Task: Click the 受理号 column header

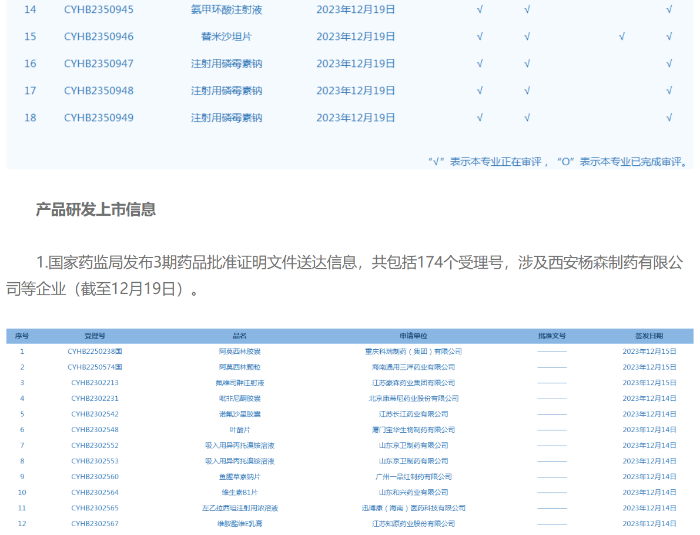Action: coord(95,336)
